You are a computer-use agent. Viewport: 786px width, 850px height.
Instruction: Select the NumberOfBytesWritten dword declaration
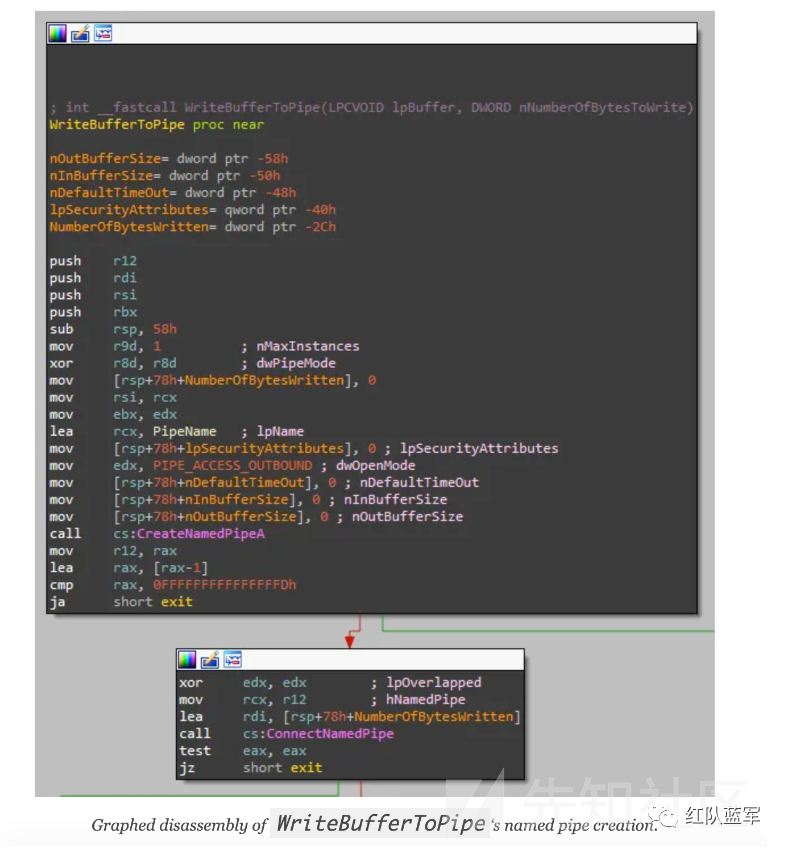pos(192,227)
